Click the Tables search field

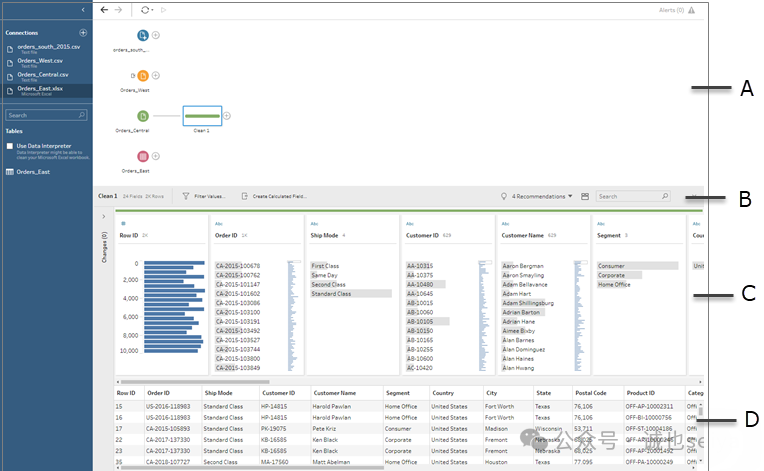[46, 115]
